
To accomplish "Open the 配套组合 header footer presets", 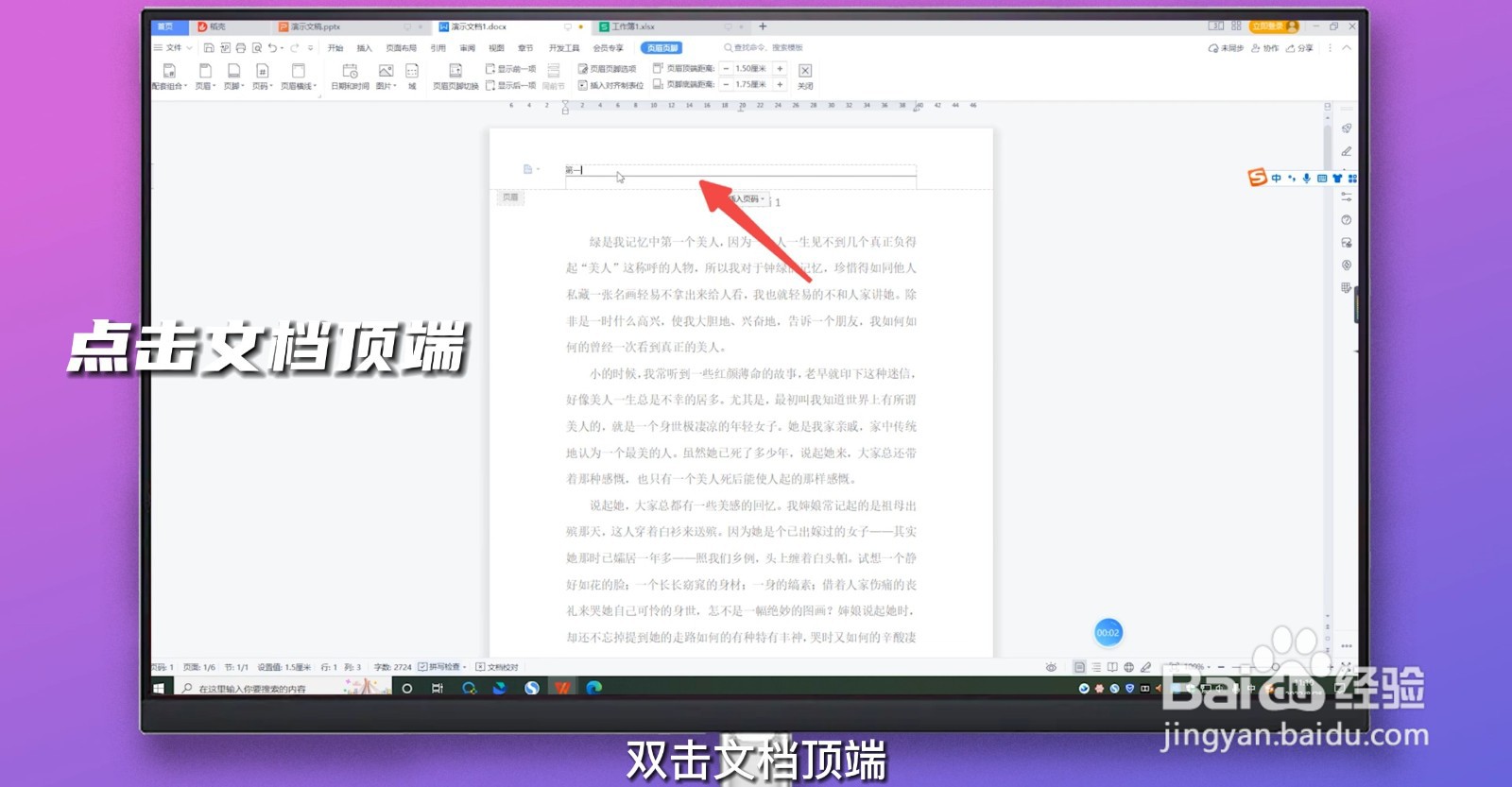I will (x=170, y=77).
